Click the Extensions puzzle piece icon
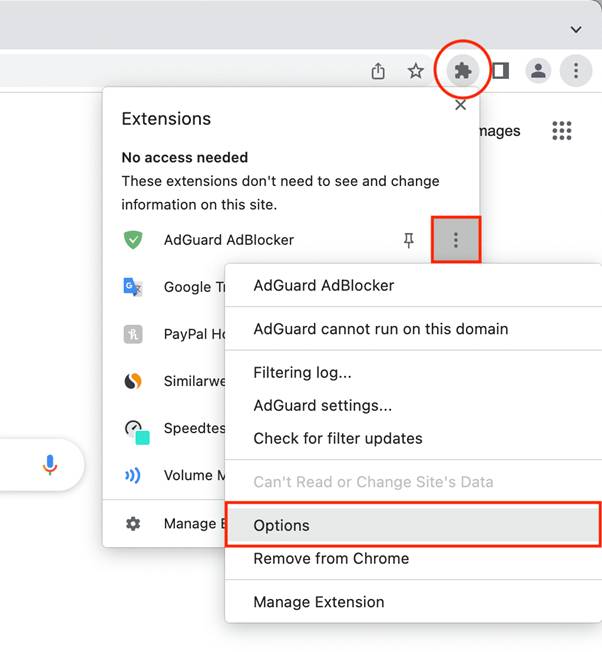This screenshot has width=602, height=652. coord(462,71)
